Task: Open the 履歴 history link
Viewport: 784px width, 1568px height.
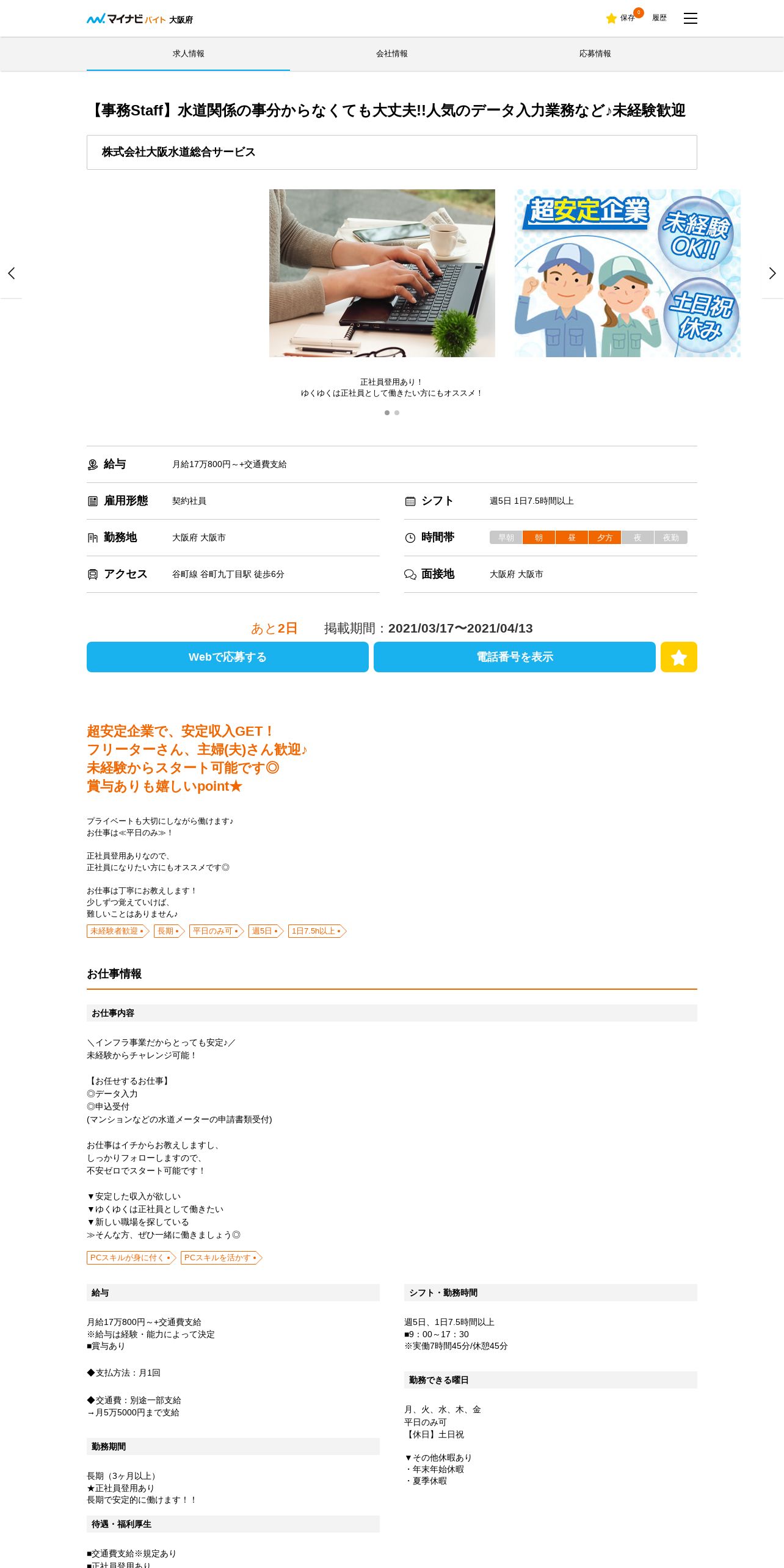Action: [659, 18]
